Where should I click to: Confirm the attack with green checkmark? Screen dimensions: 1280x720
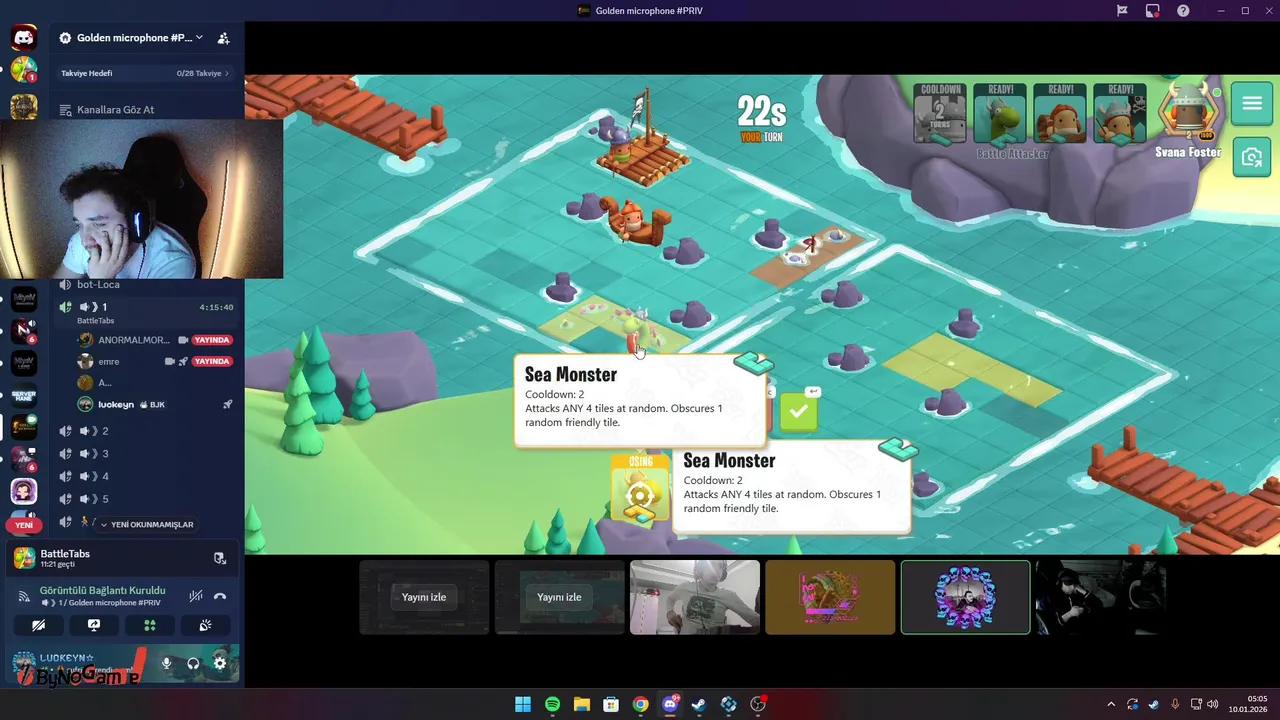coord(798,412)
